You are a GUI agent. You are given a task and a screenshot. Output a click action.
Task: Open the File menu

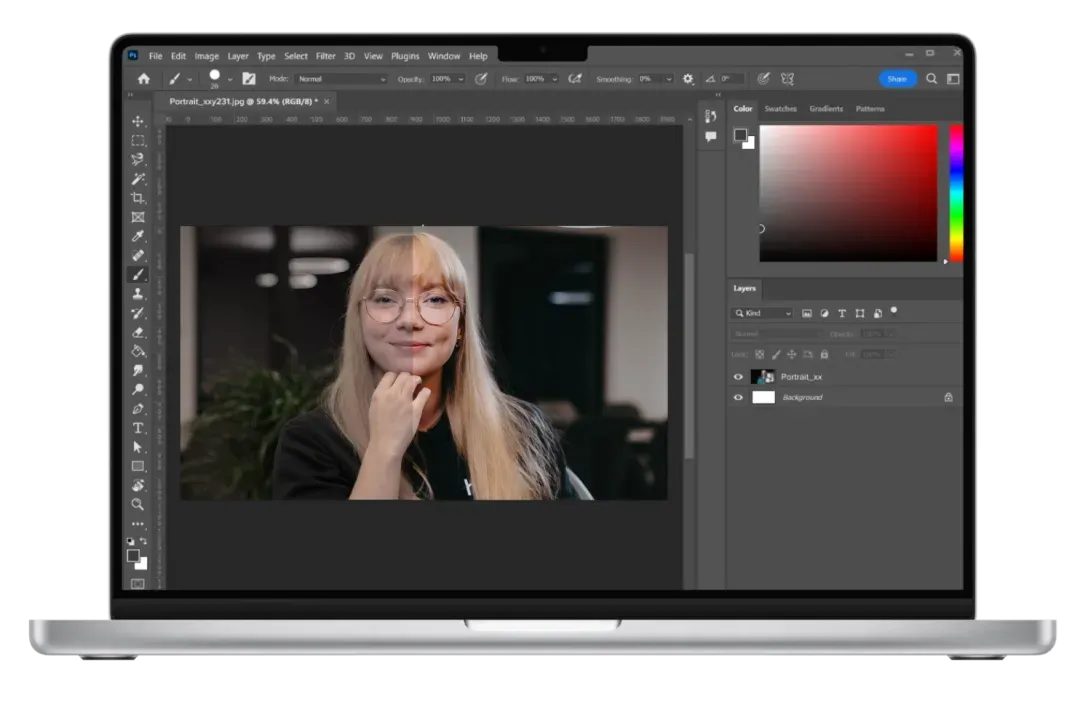(x=156, y=56)
